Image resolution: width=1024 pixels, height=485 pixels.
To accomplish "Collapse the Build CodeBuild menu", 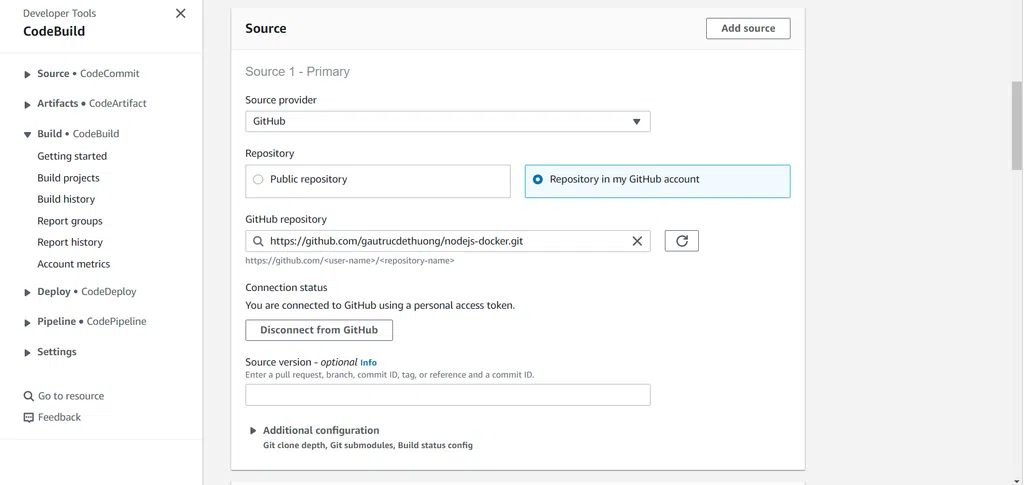I will [27, 134].
